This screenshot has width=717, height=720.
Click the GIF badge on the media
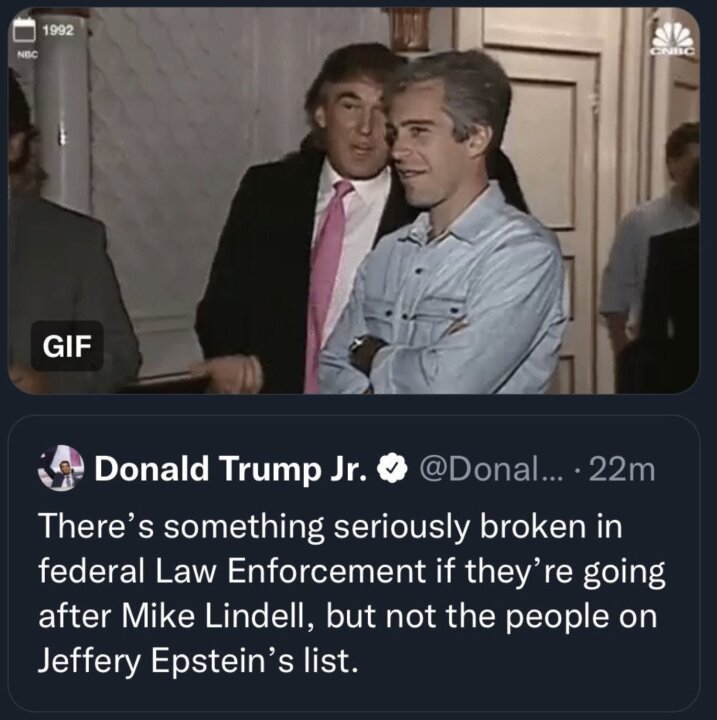tap(67, 346)
